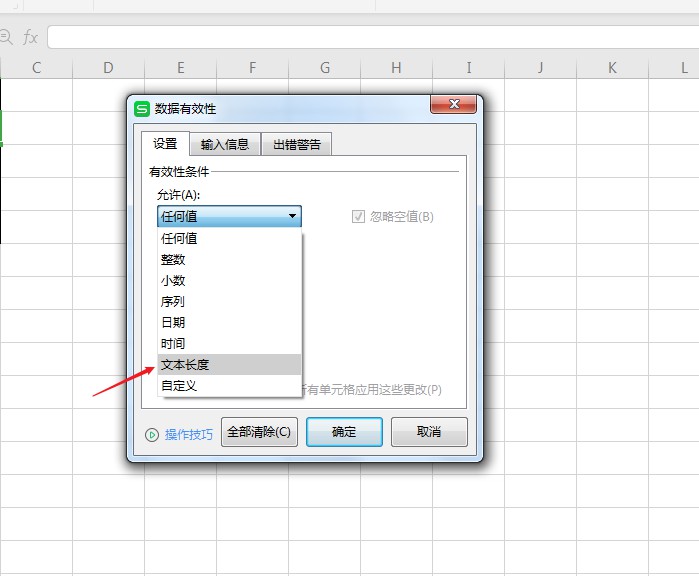Cancel the dialog with 取消
Screen dimensions: 699x576
pyautogui.click(x=429, y=432)
